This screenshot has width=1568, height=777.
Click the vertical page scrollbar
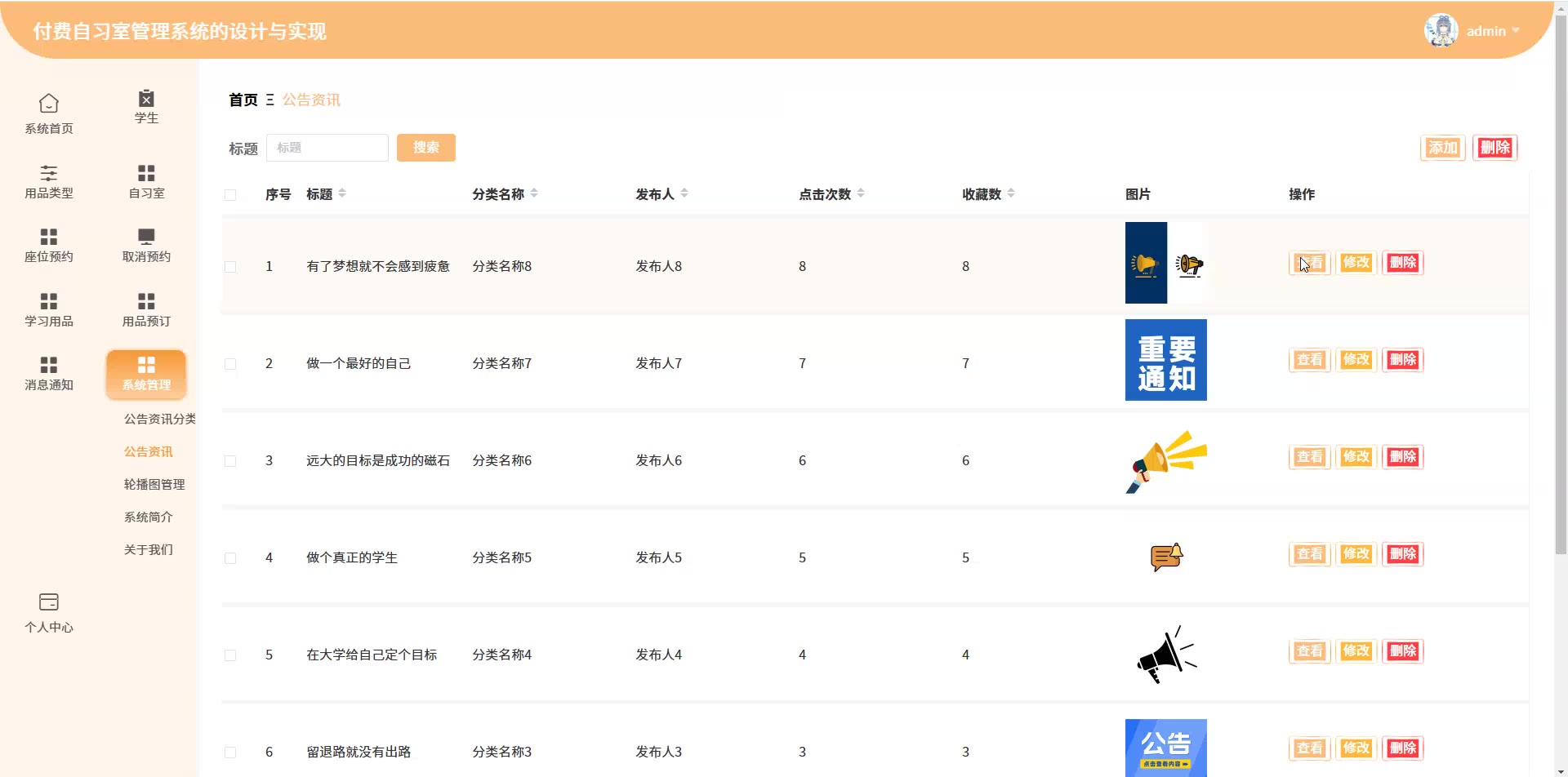(x=1561, y=286)
